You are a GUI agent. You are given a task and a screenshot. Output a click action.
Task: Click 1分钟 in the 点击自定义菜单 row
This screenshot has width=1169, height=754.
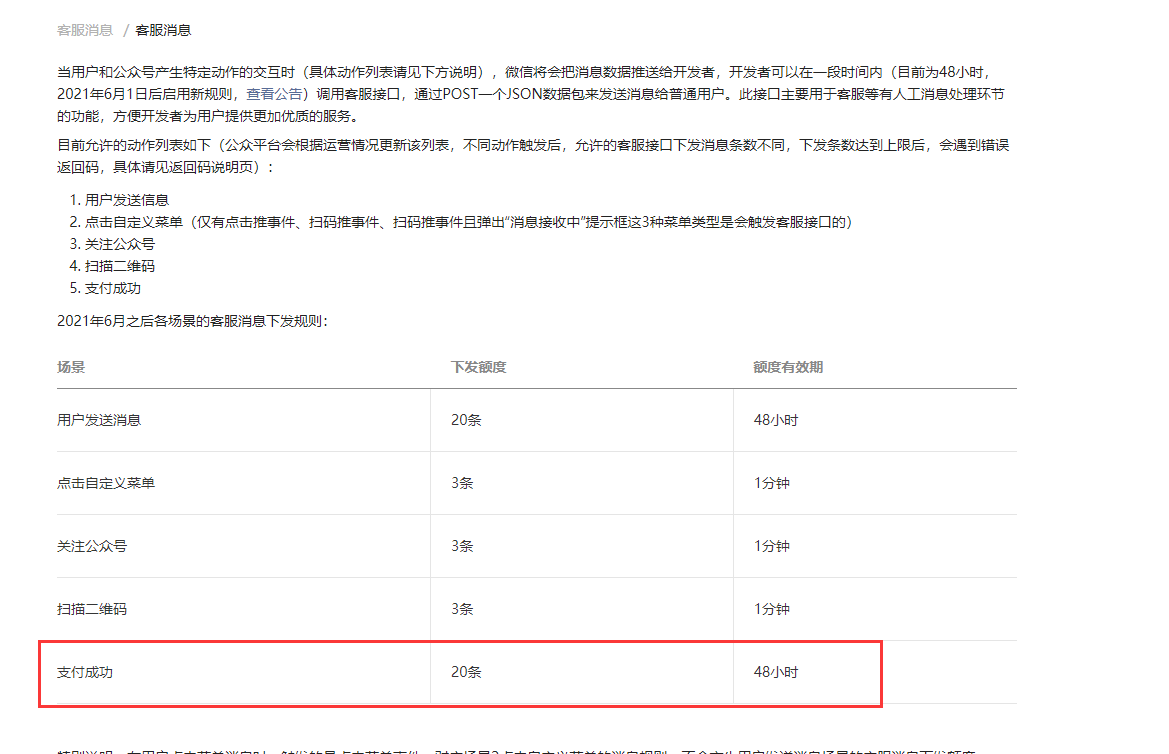click(772, 483)
